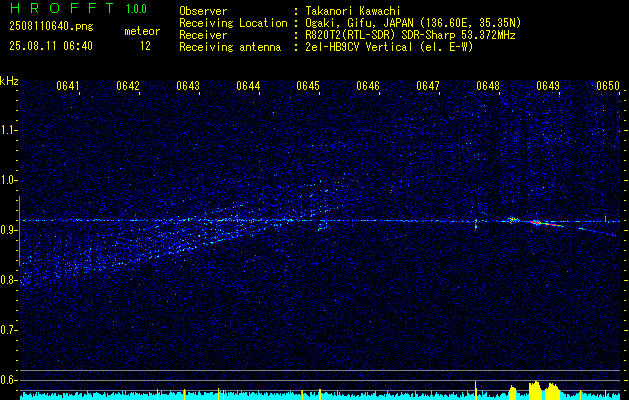Click the Receiver label
This screenshot has height=400, width=629.
point(203,35)
